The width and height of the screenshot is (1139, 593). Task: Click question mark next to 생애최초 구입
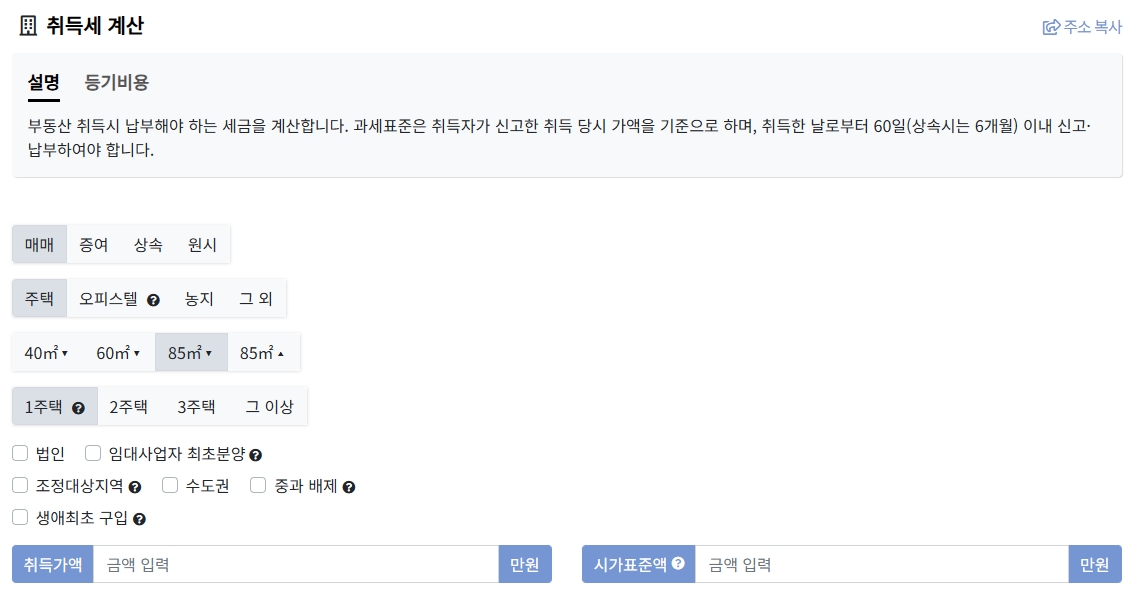[x=140, y=516]
